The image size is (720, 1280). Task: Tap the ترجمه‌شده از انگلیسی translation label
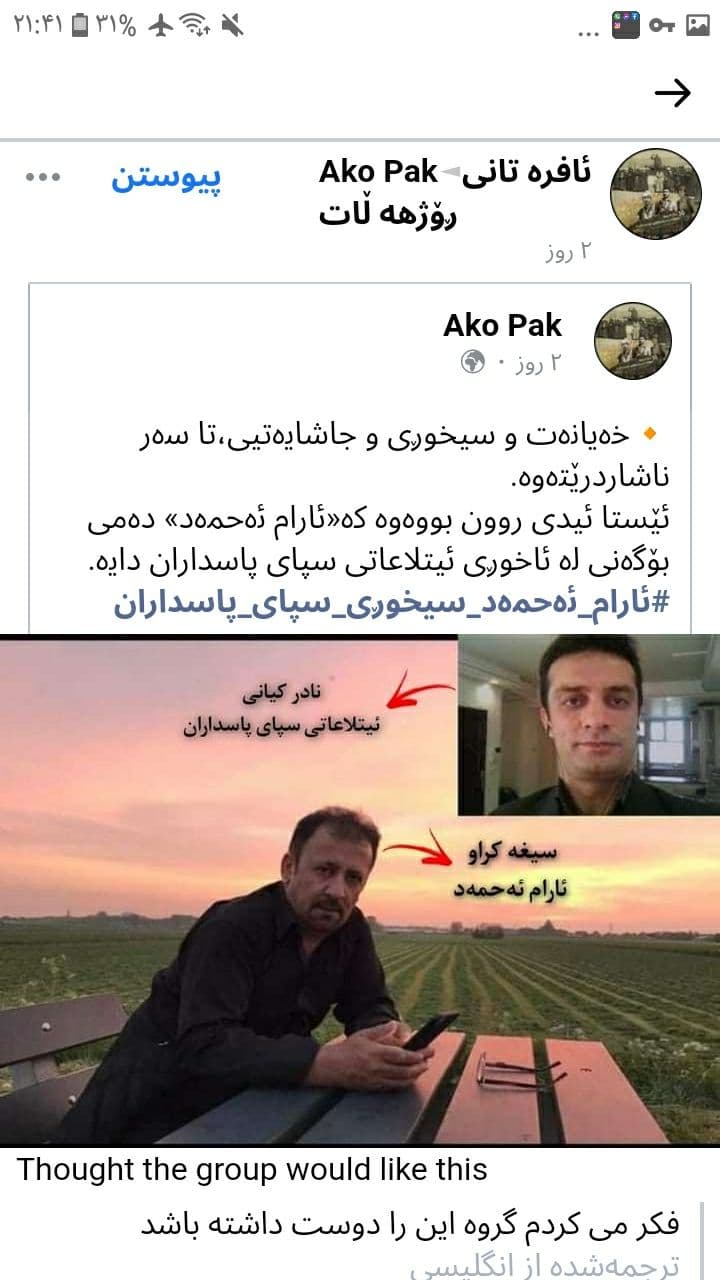(546, 1265)
